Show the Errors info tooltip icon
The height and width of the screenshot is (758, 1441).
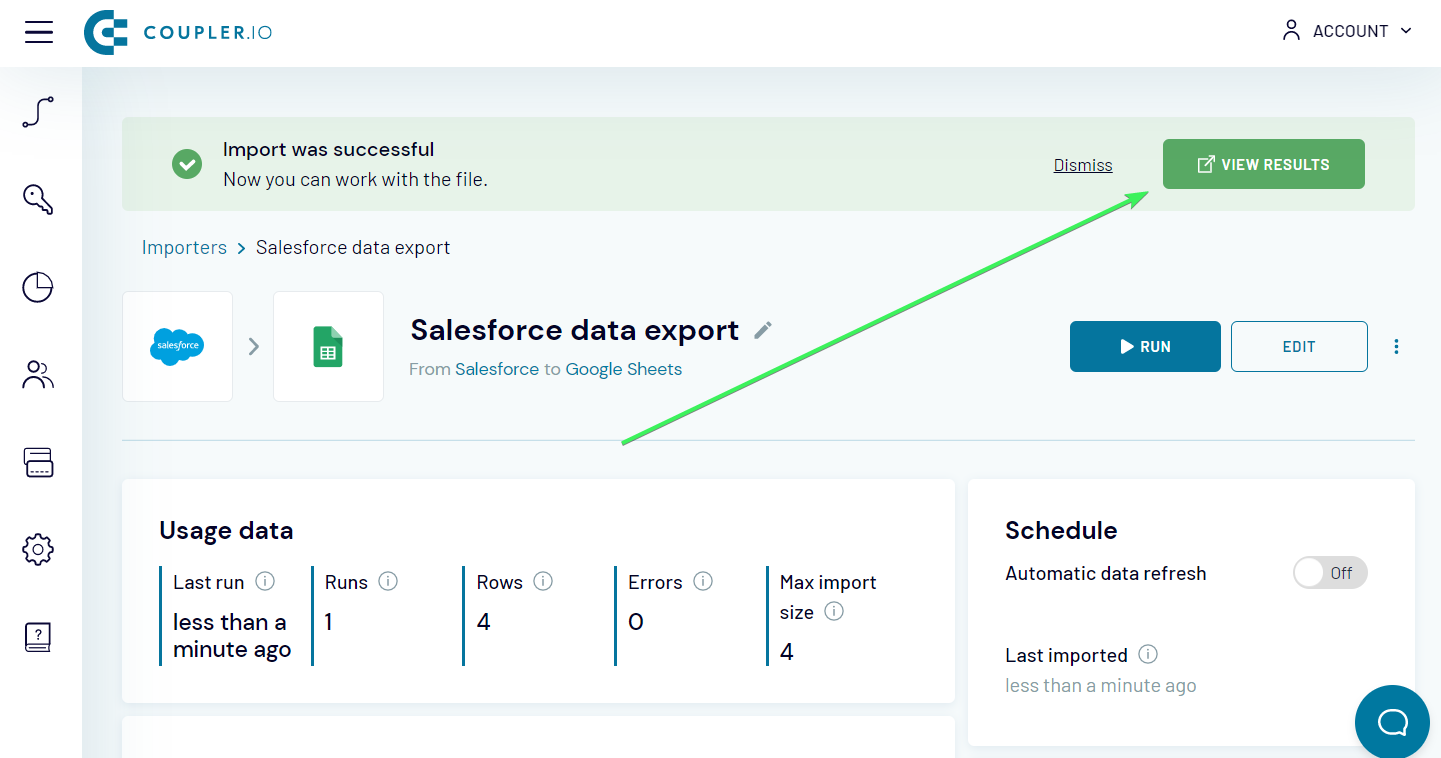point(702,581)
